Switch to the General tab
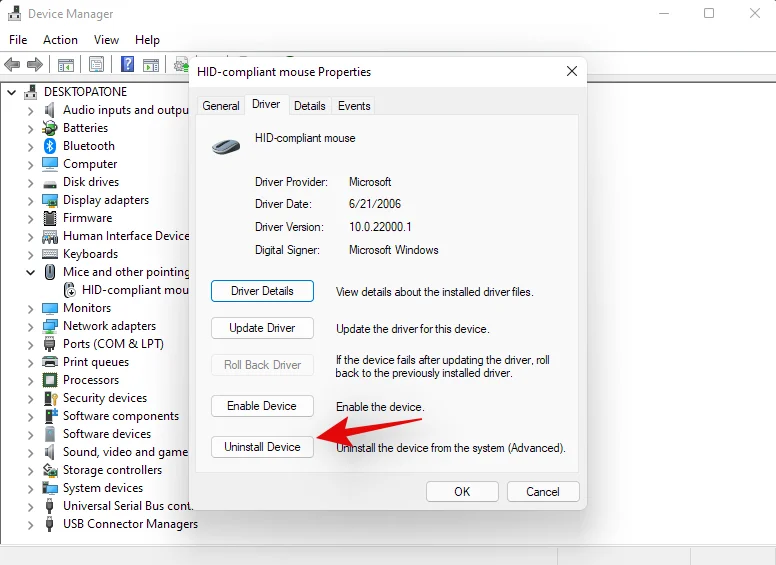Viewport: 776px width, 565px height. tap(221, 106)
